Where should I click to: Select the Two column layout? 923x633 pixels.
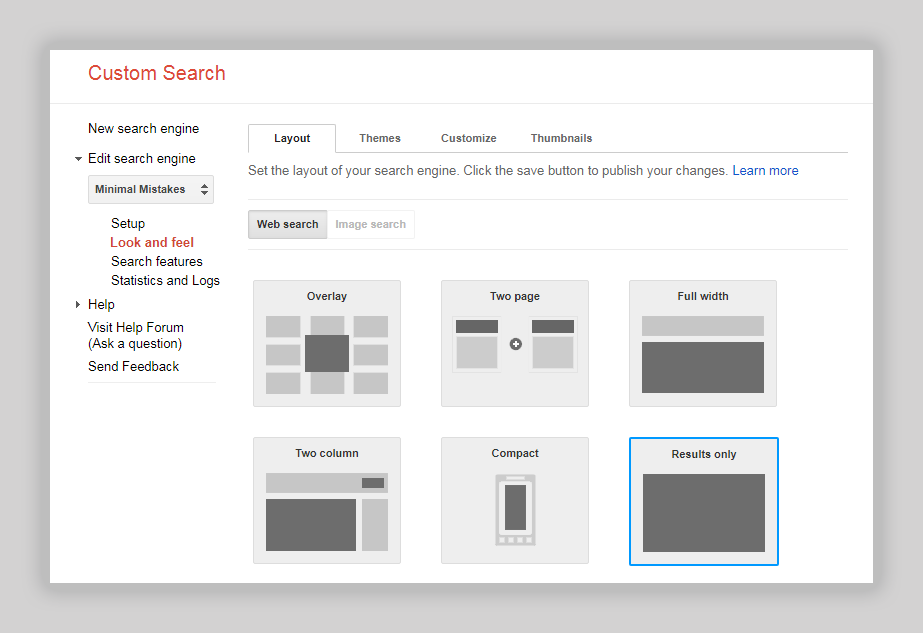[326, 500]
